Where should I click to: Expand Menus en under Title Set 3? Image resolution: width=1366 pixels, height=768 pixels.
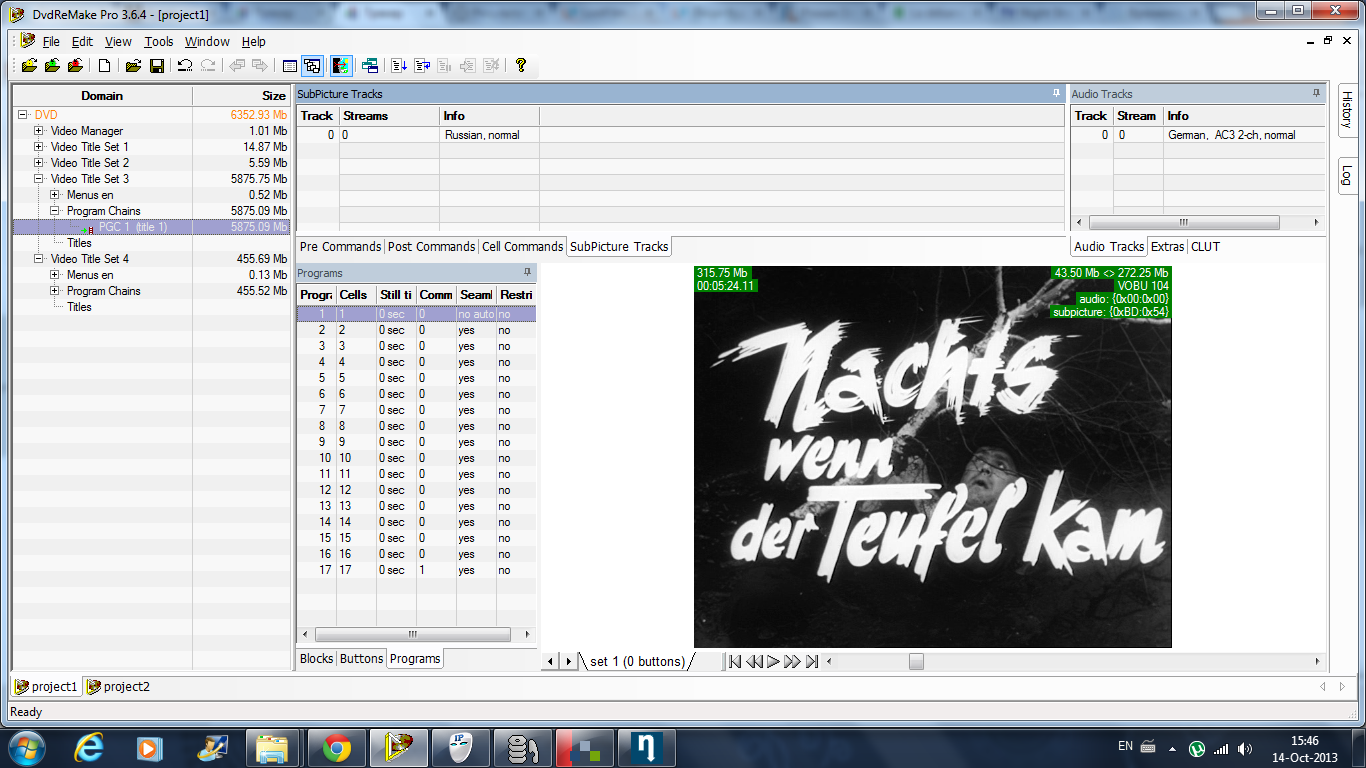[55, 195]
